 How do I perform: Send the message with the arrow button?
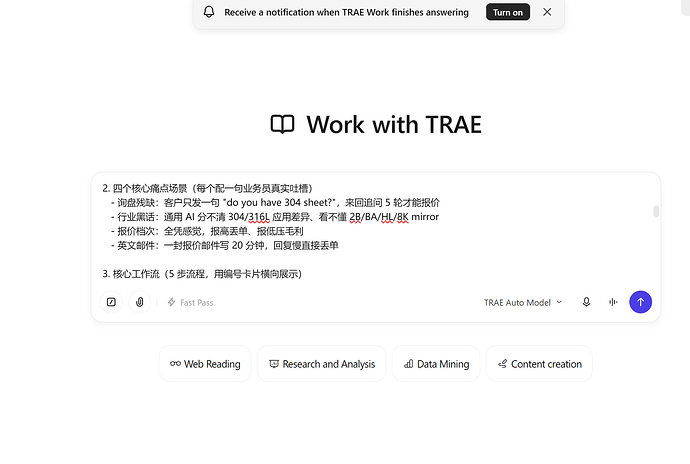[640, 302]
